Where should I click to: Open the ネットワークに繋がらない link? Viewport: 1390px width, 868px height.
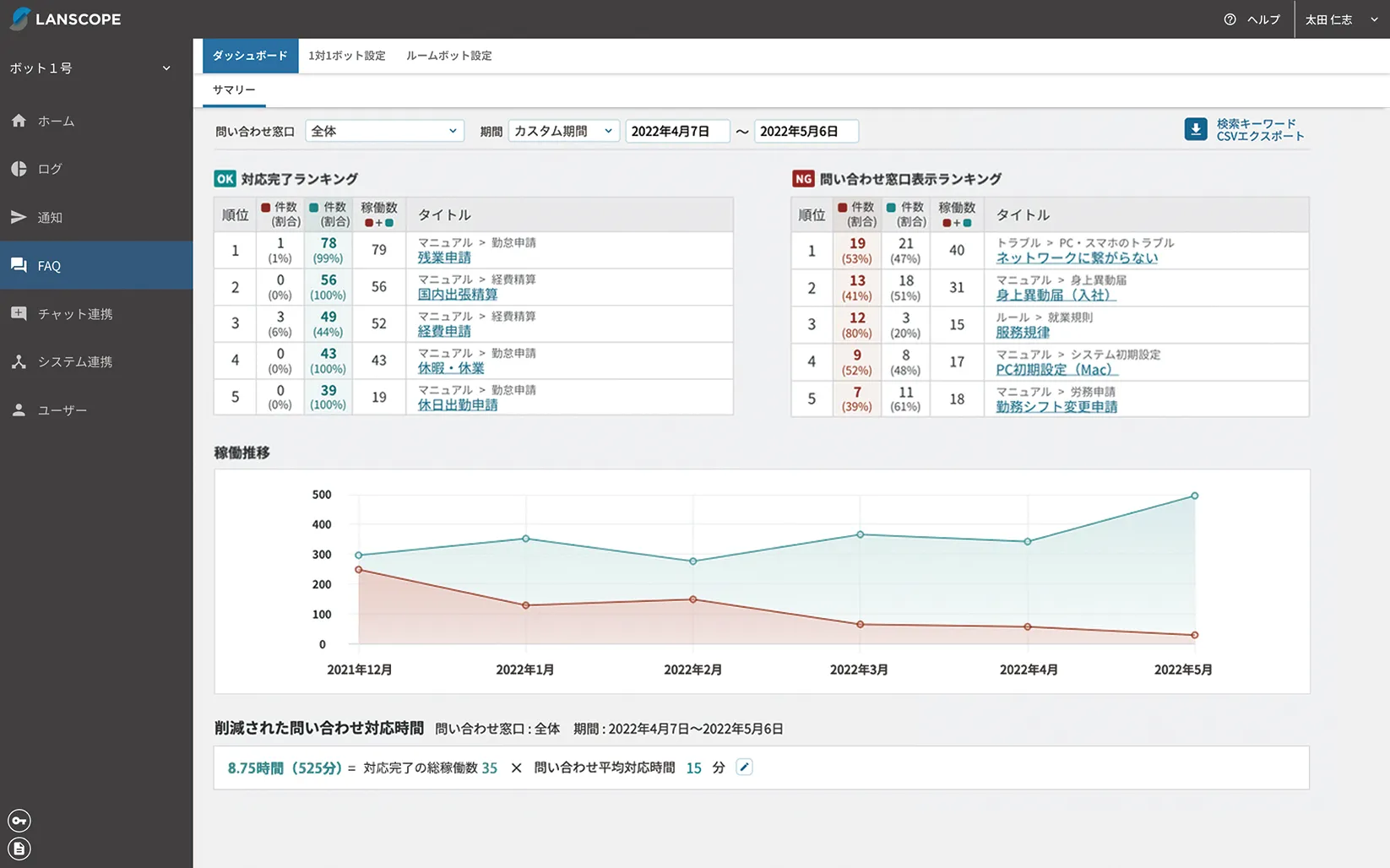click(x=1077, y=258)
